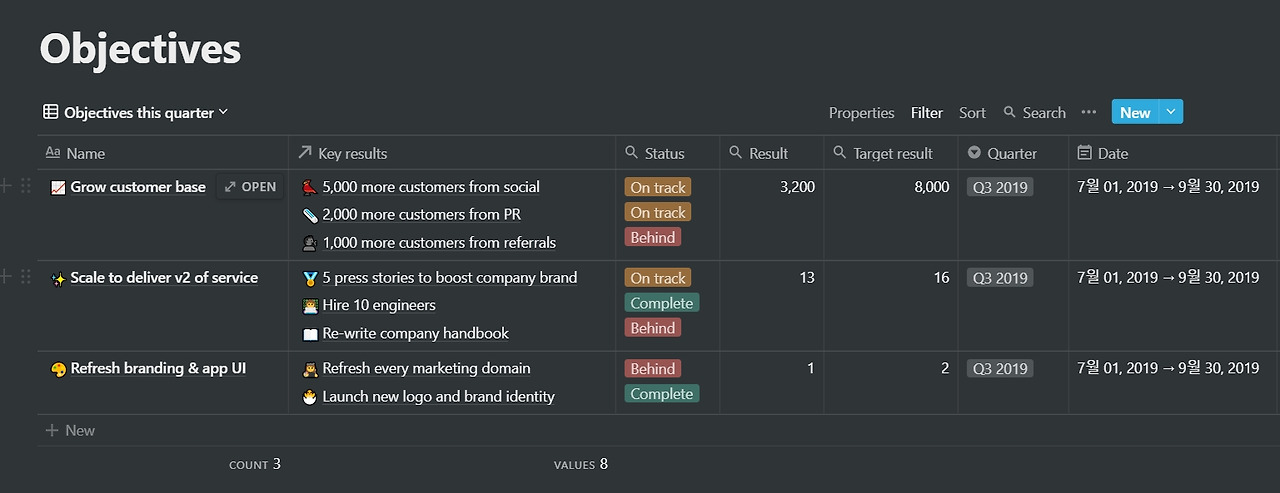The height and width of the screenshot is (493, 1280).
Task: Open the Quarter column header menu
Action: [1012, 153]
